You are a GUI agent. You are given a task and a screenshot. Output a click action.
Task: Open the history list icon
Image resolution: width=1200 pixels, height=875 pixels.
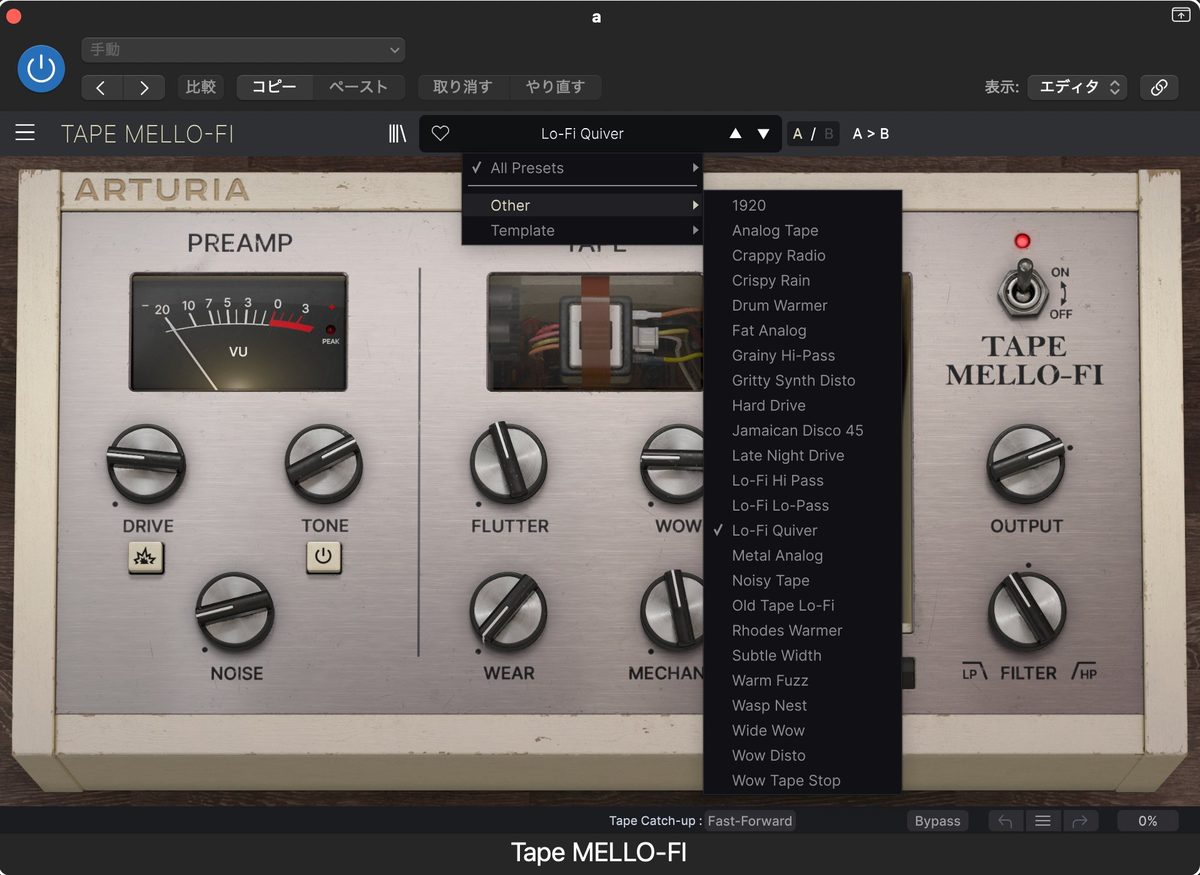1043,821
